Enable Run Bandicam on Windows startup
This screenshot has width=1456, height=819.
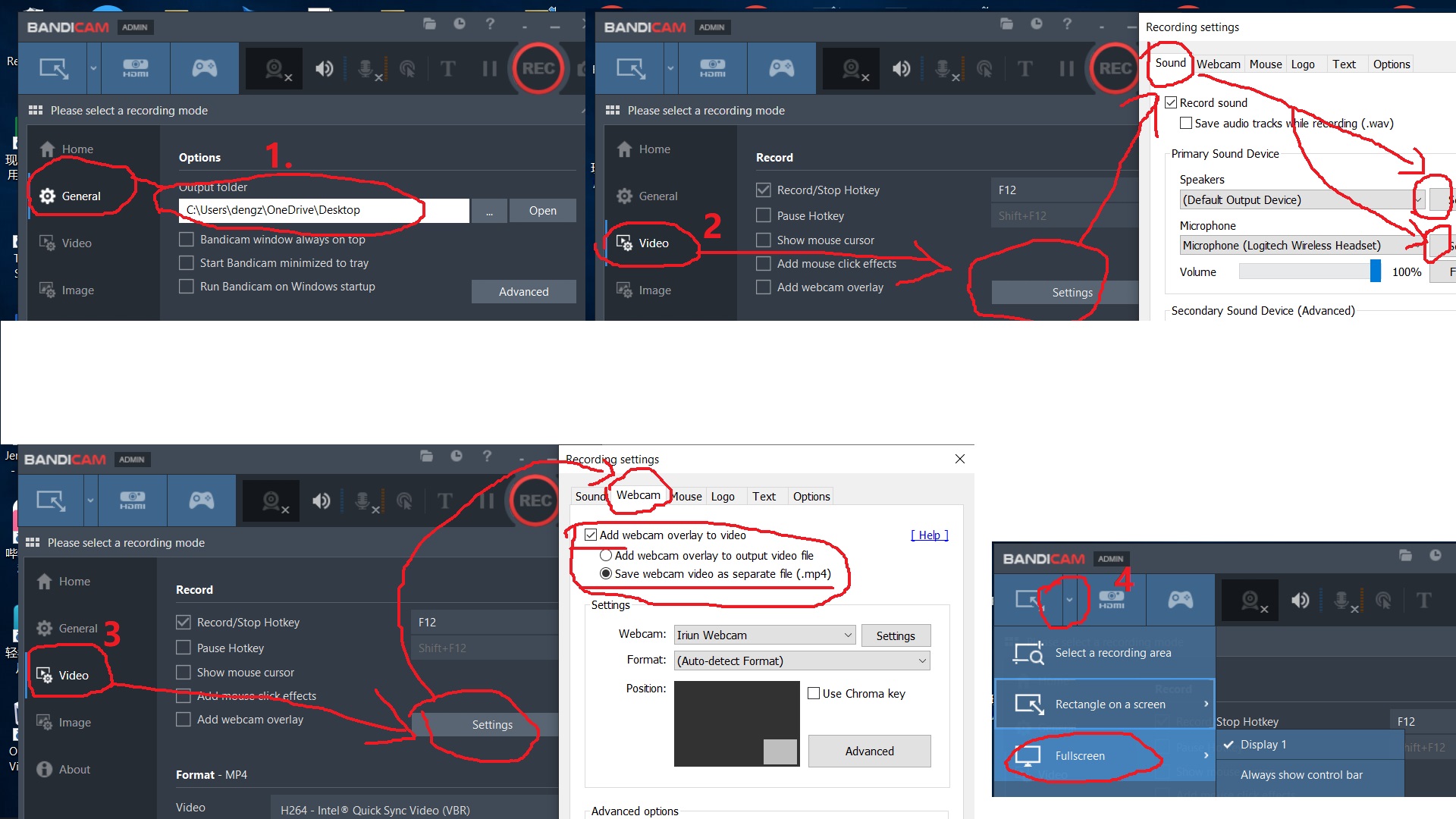click(x=186, y=286)
